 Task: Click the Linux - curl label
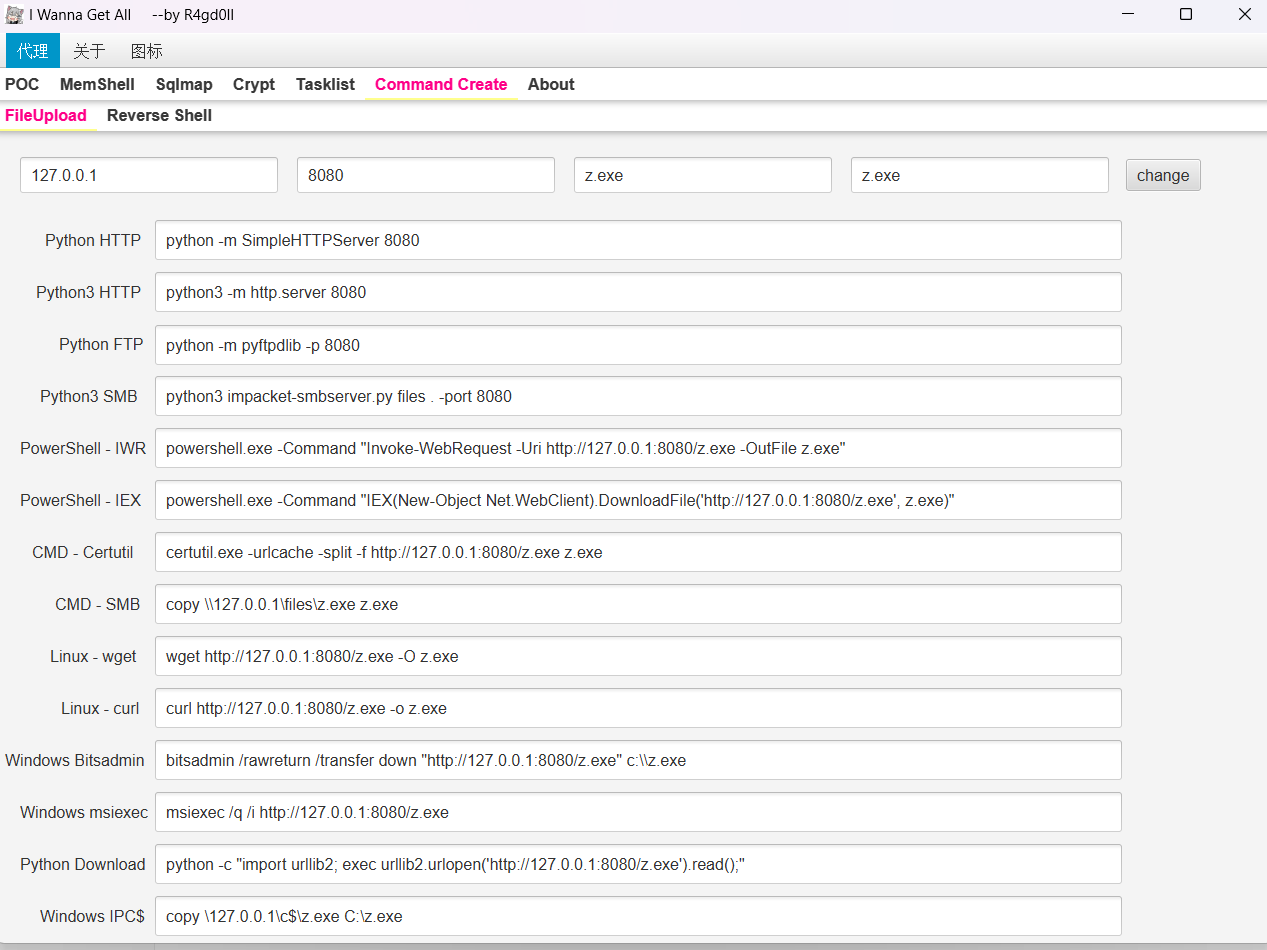tap(100, 708)
